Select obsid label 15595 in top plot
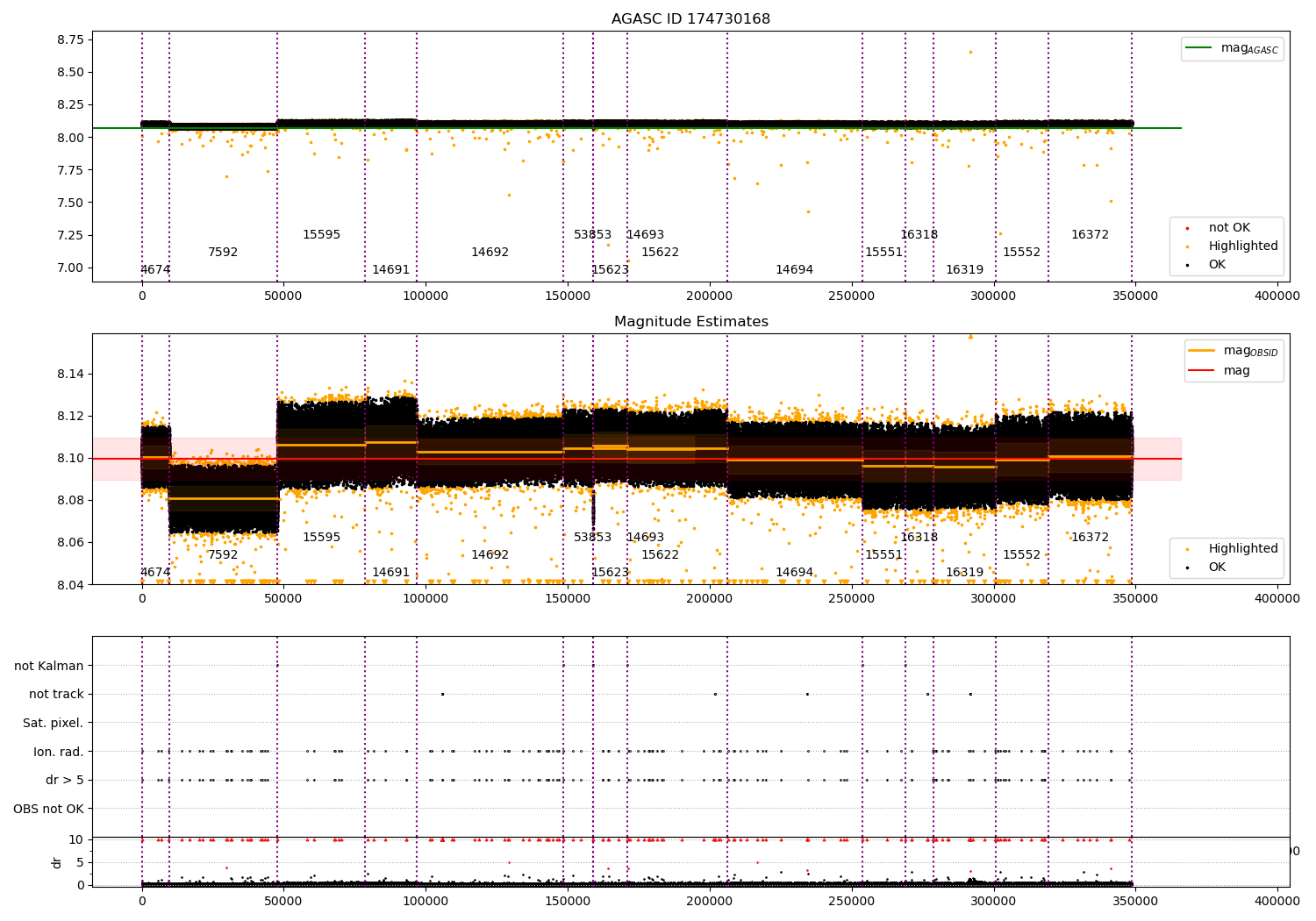1316x921 pixels. pos(321,235)
